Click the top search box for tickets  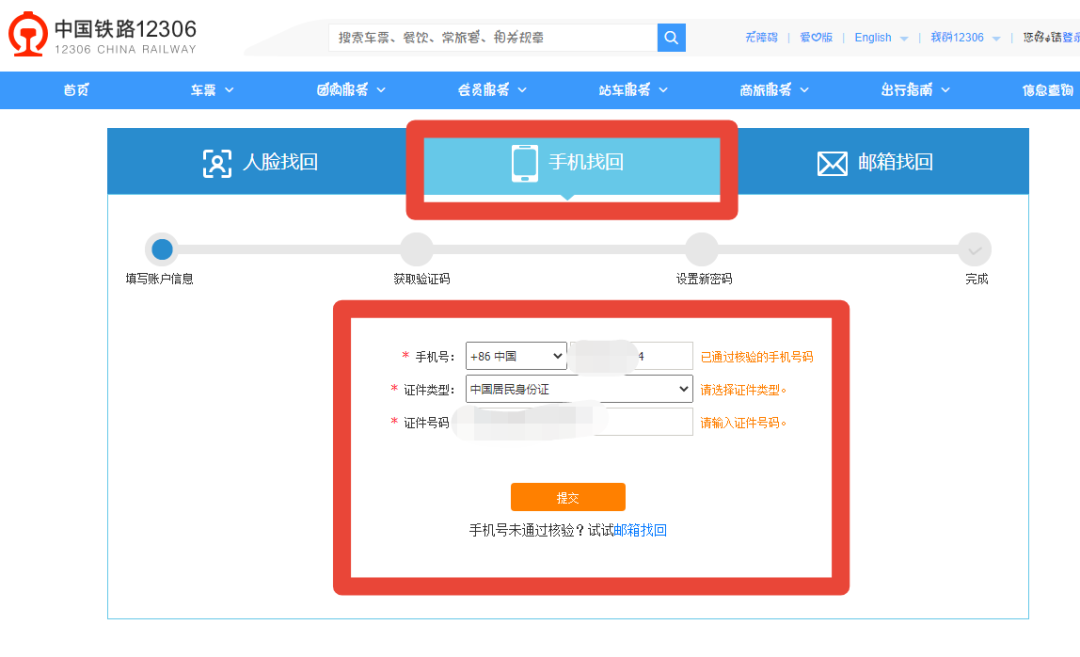[493, 38]
